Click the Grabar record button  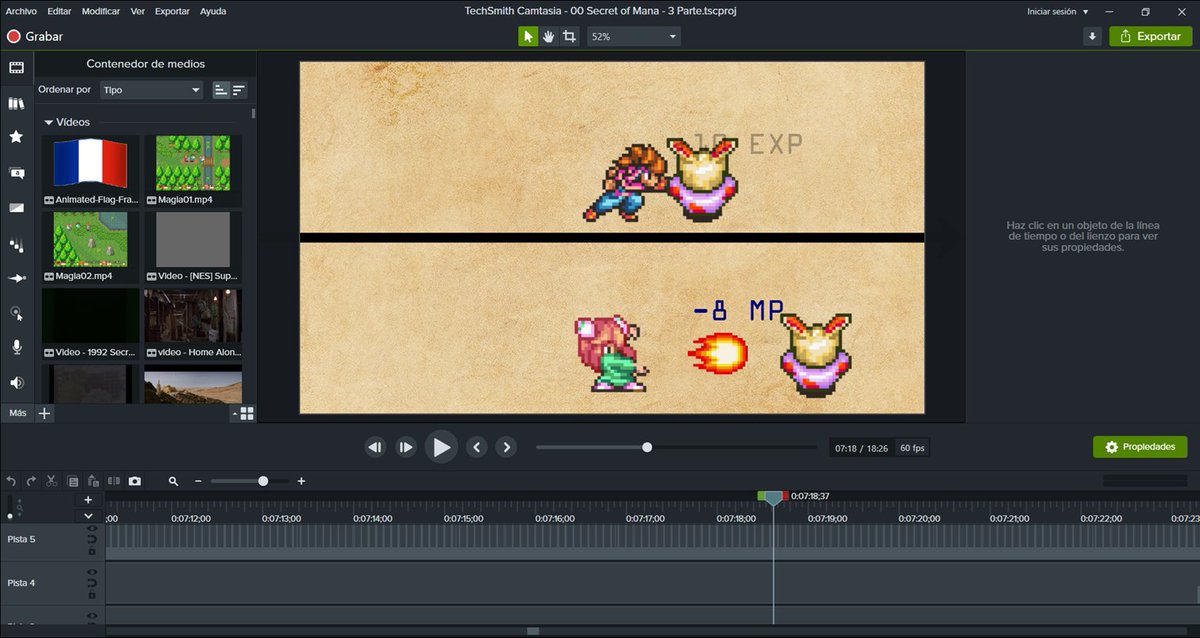35,36
